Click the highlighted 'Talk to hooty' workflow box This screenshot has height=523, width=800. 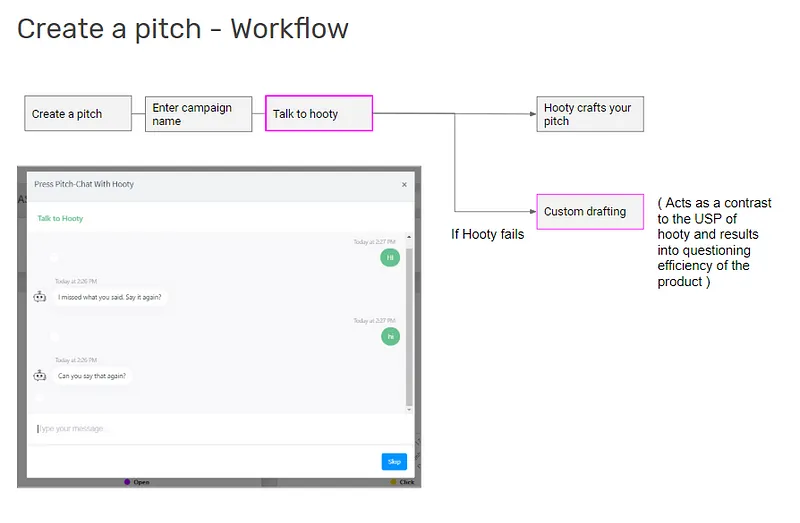319,113
